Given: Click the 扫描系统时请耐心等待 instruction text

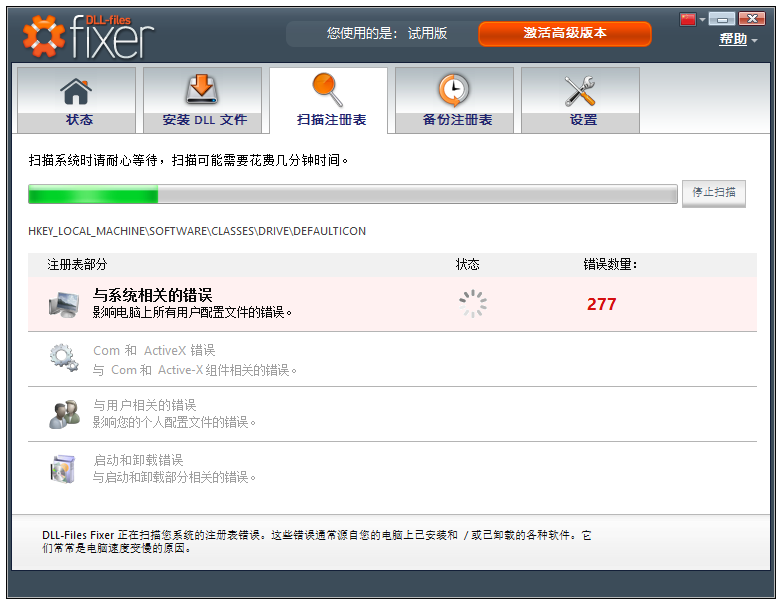Looking at the screenshot, I should [x=189, y=160].
